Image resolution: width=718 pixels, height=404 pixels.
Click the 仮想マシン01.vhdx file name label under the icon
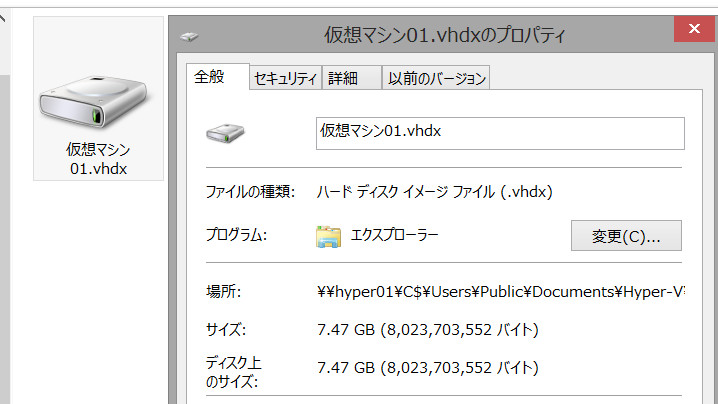point(98,158)
